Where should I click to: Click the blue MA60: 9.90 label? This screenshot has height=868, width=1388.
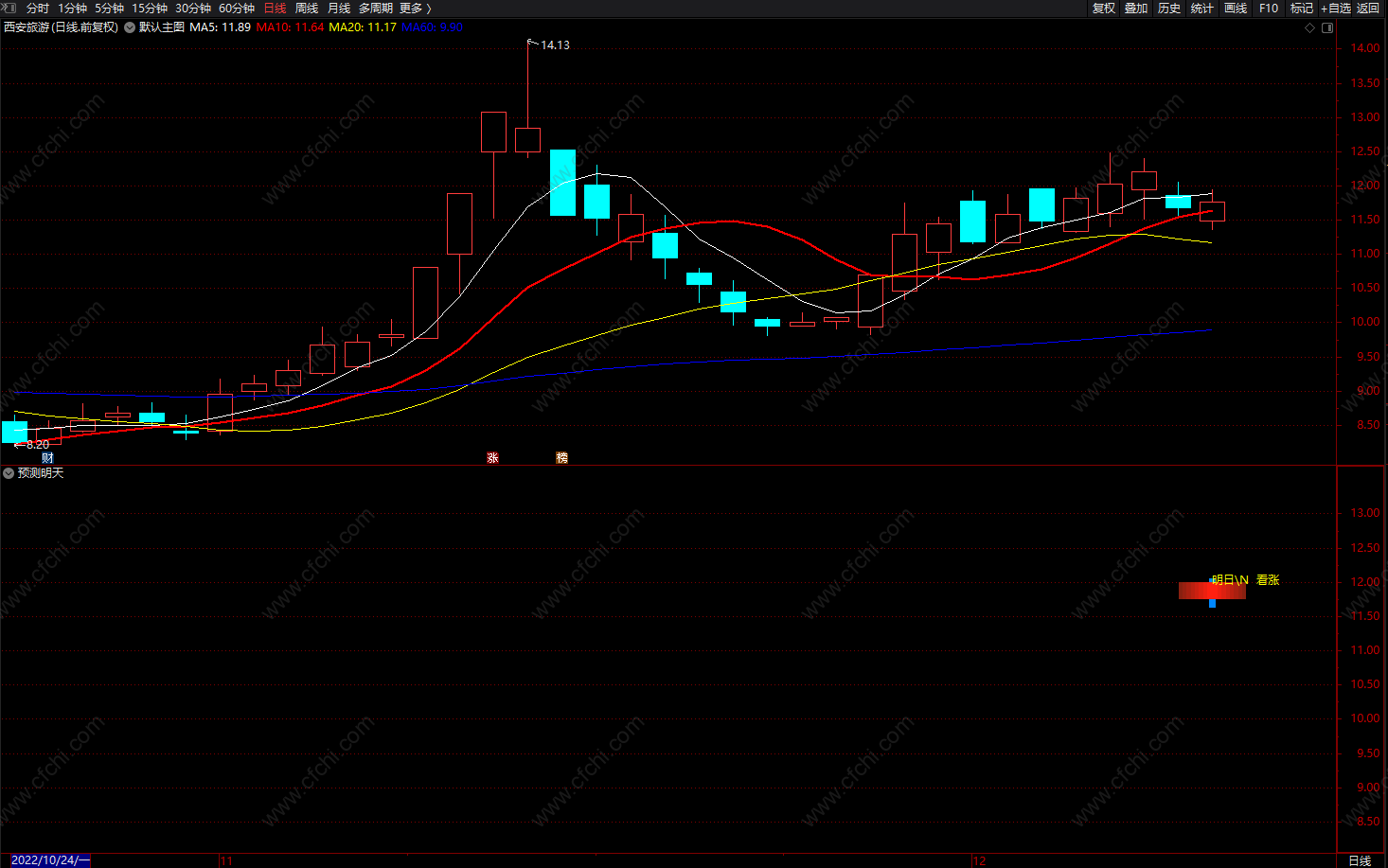432,27
